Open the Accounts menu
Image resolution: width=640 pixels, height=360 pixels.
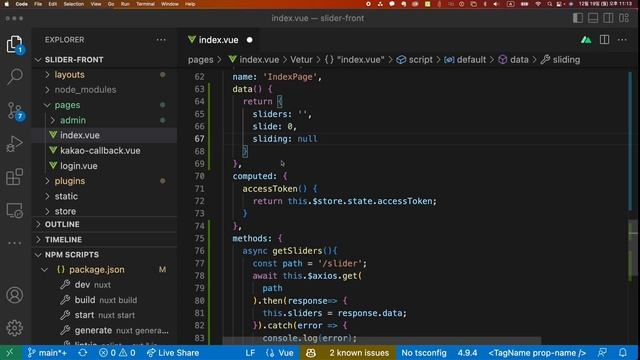point(15,295)
